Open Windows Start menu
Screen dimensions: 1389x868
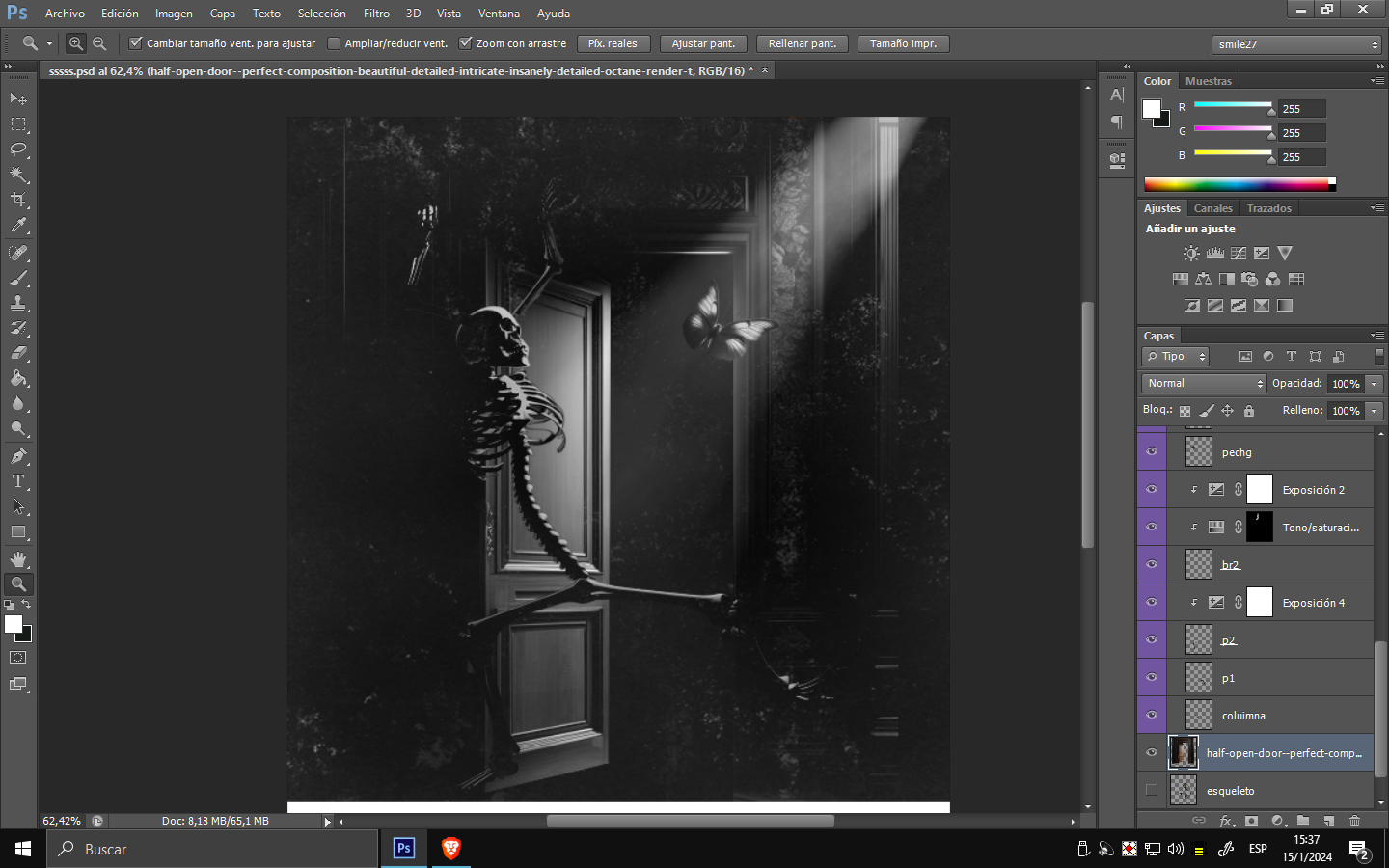coord(23,849)
